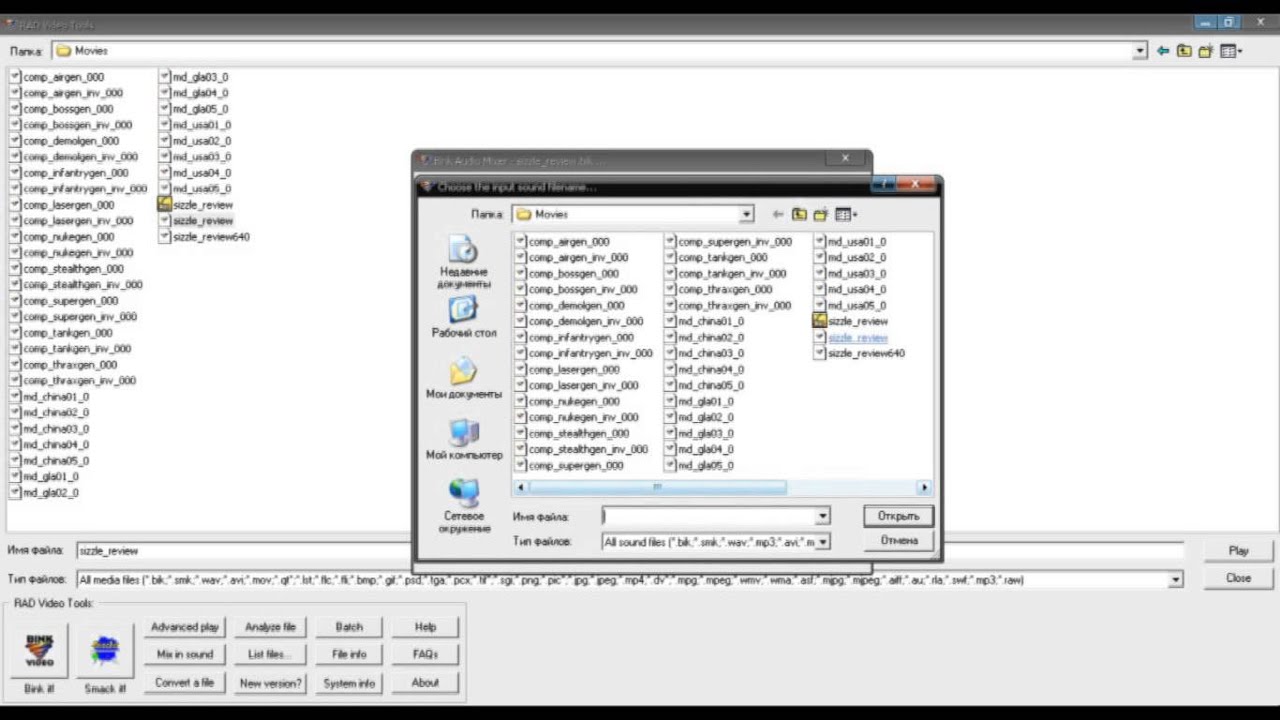Screen dimensions: 1280x720
Task: Click the File info button
Action: click(x=349, y=654)
